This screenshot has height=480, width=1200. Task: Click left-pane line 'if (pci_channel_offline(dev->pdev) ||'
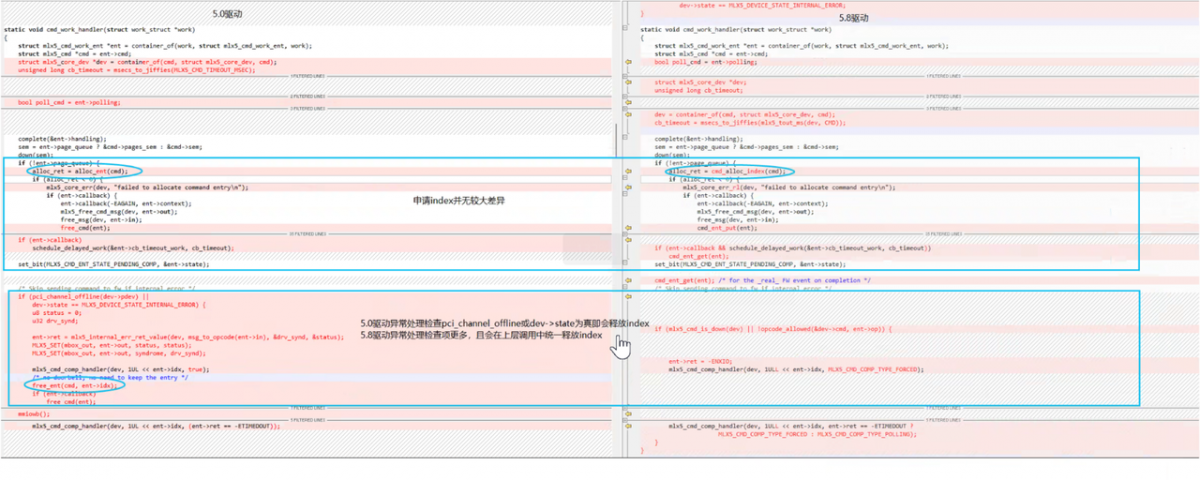pyautogui.click(x=82, y=296)
